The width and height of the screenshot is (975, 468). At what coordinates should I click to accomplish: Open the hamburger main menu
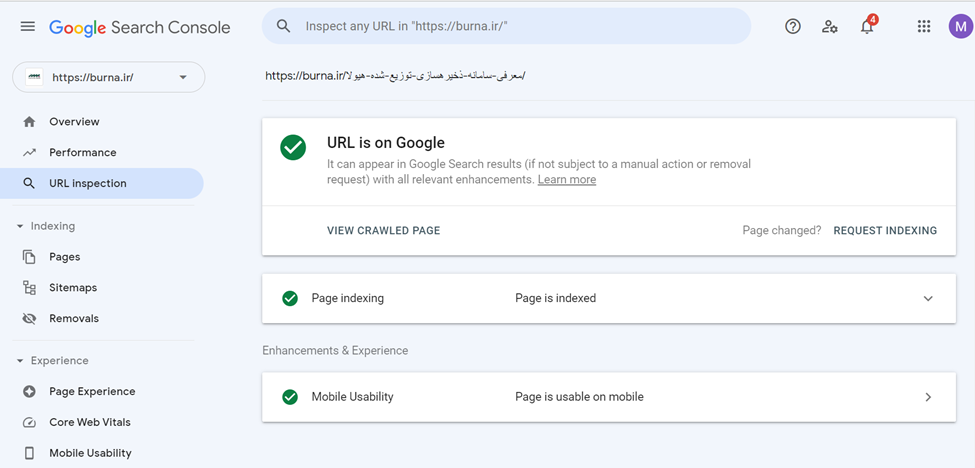[28, 27]
